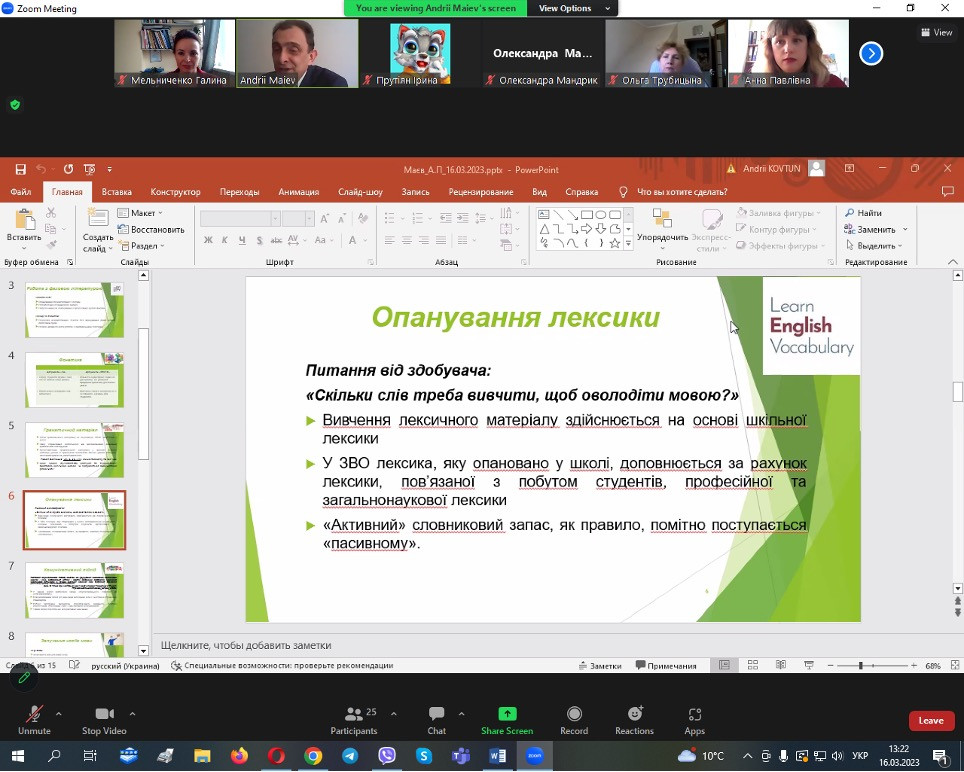Click the red Leave button
The image size is (964, 772).
930,720
